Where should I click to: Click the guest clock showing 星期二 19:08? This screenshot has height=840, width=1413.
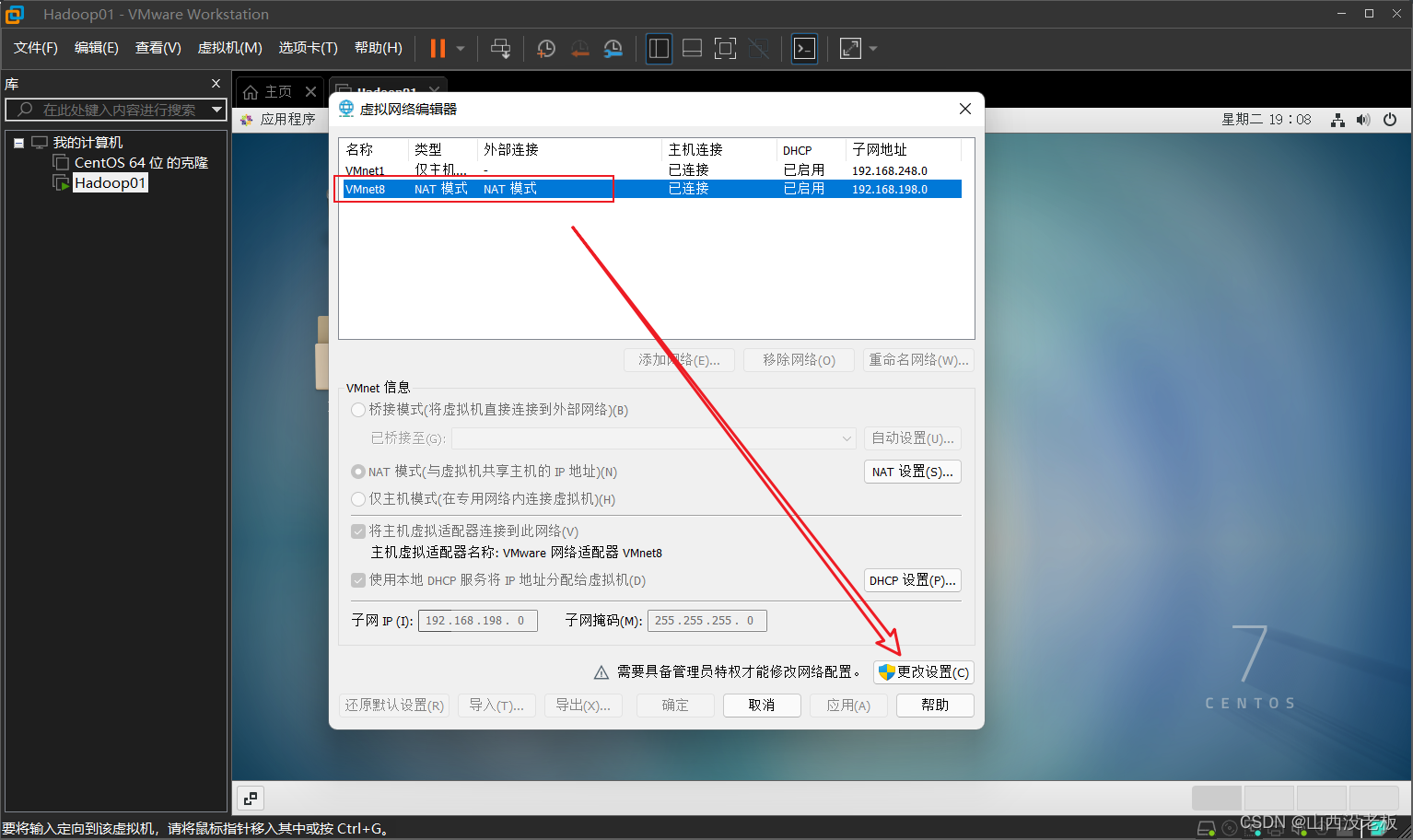pos(1267,119)
